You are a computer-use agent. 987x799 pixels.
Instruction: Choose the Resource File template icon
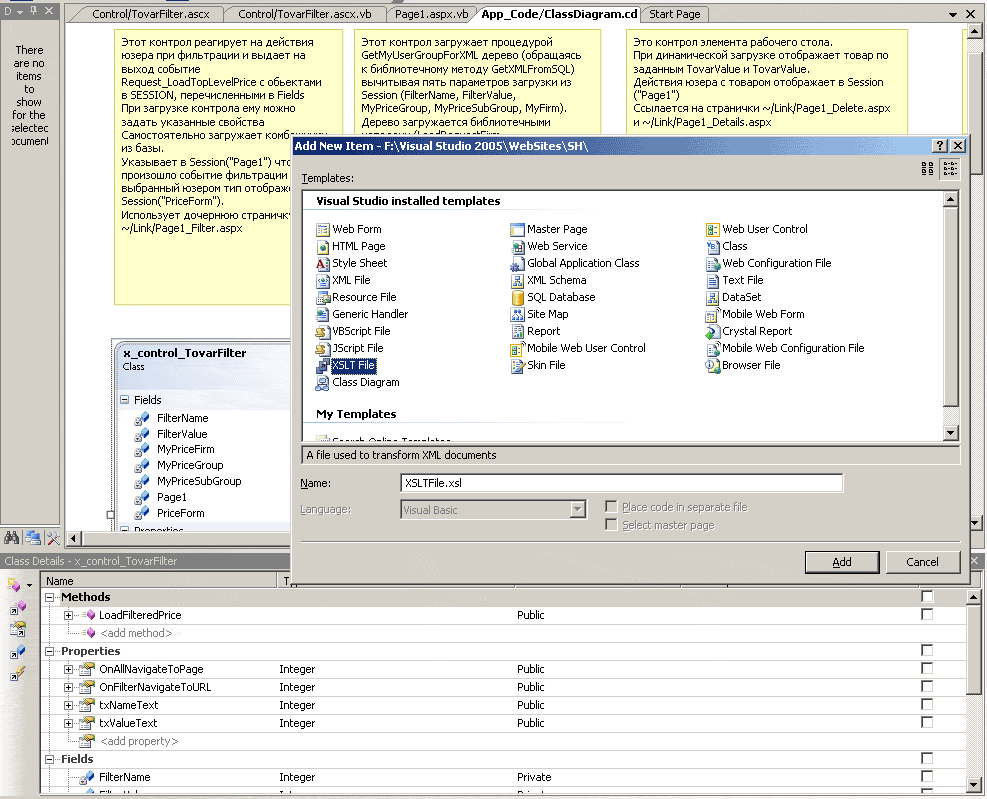[x=323, y=297]
